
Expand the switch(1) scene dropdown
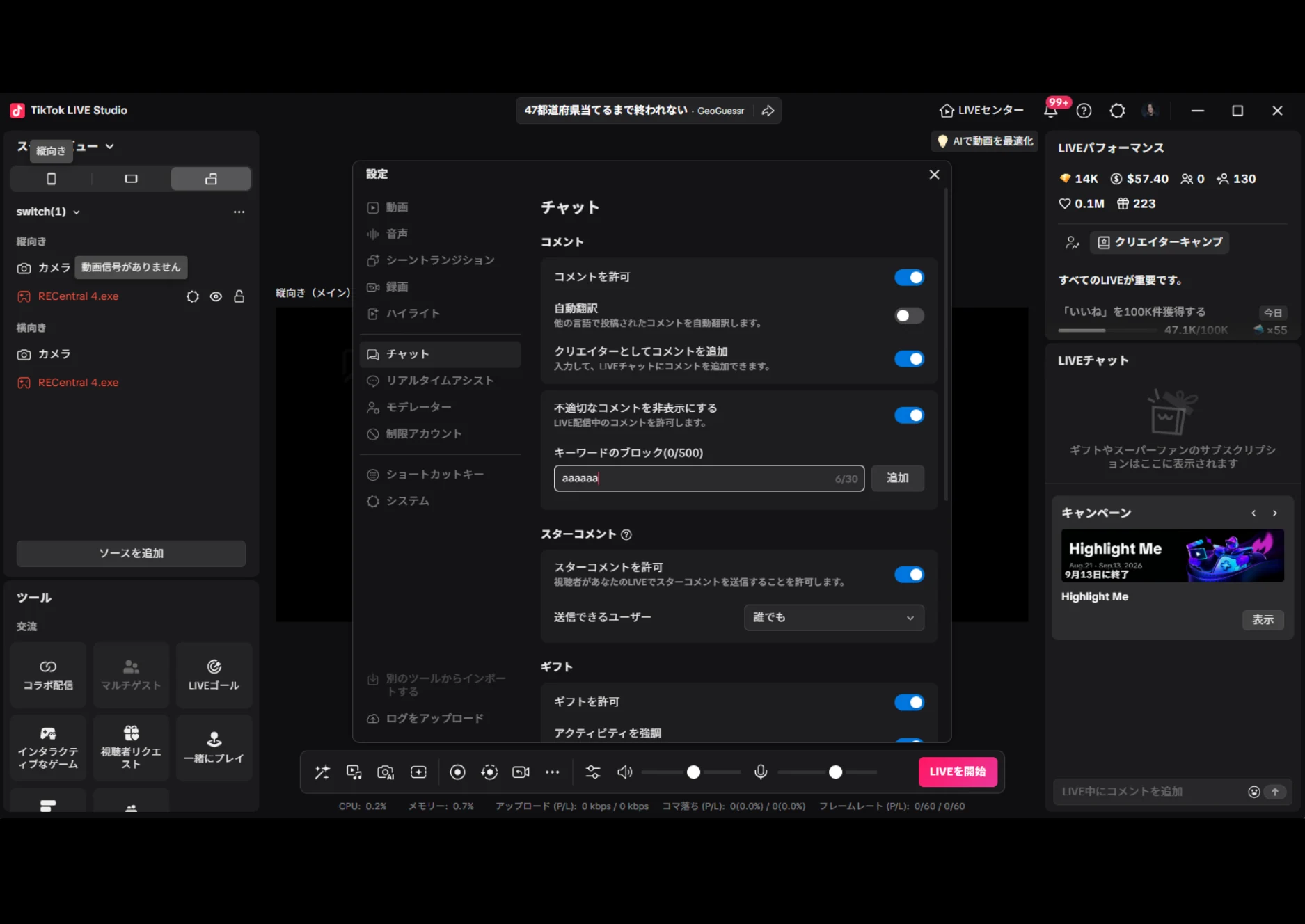click(77, 212)
